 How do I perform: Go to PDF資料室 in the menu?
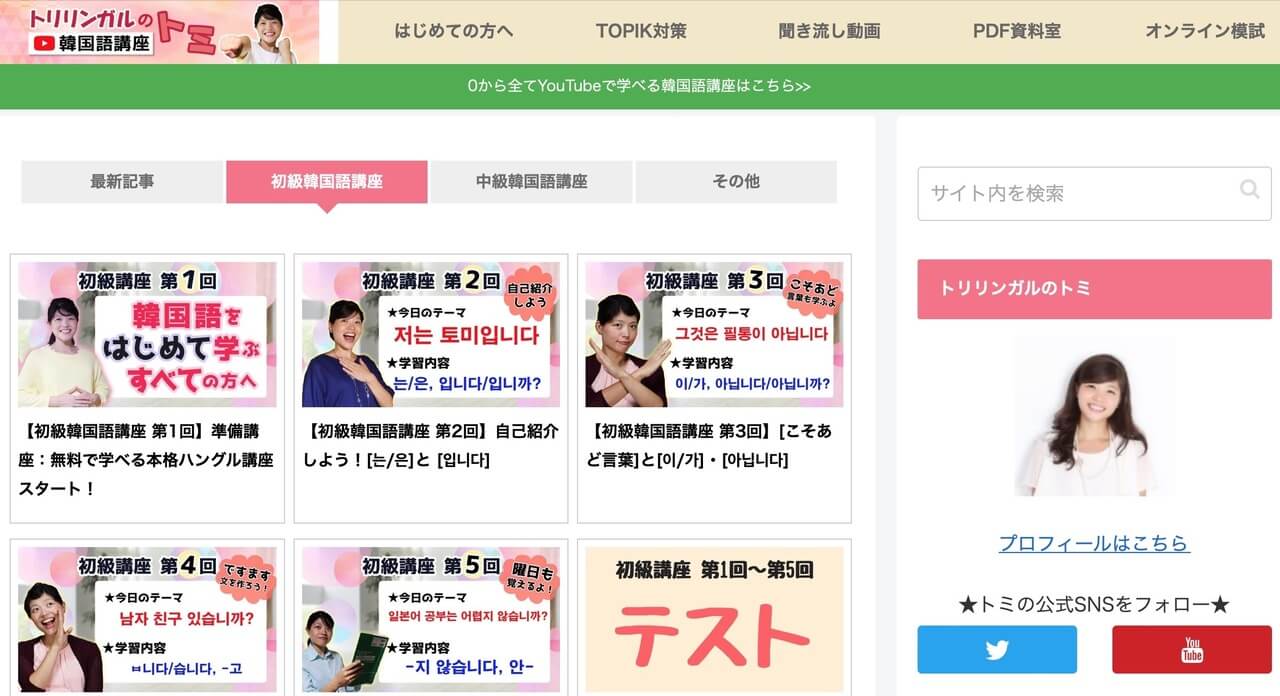point(1017,31)
